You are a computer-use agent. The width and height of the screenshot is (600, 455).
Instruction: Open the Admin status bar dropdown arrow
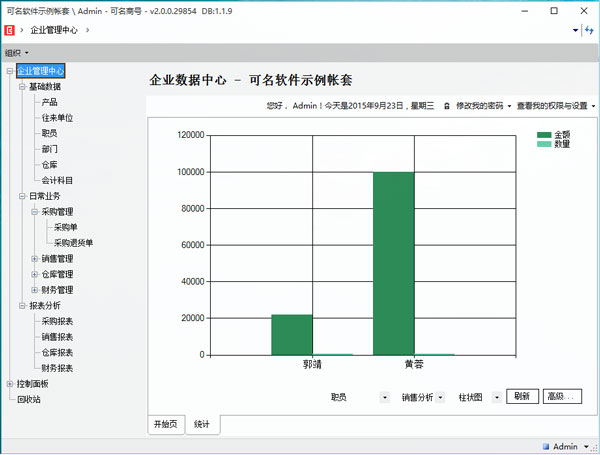tap(585, 446)
